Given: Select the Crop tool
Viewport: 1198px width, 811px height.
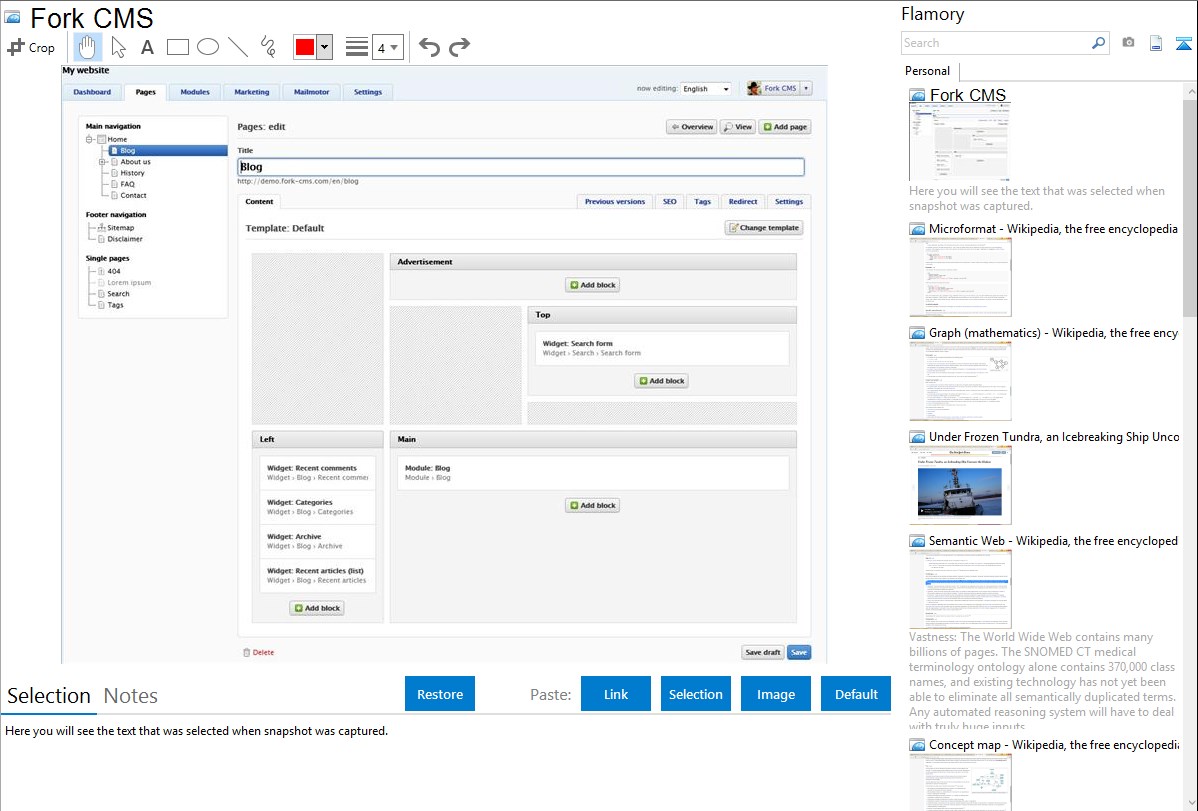Looking at the screenshot, I should (x=31, y=47).
